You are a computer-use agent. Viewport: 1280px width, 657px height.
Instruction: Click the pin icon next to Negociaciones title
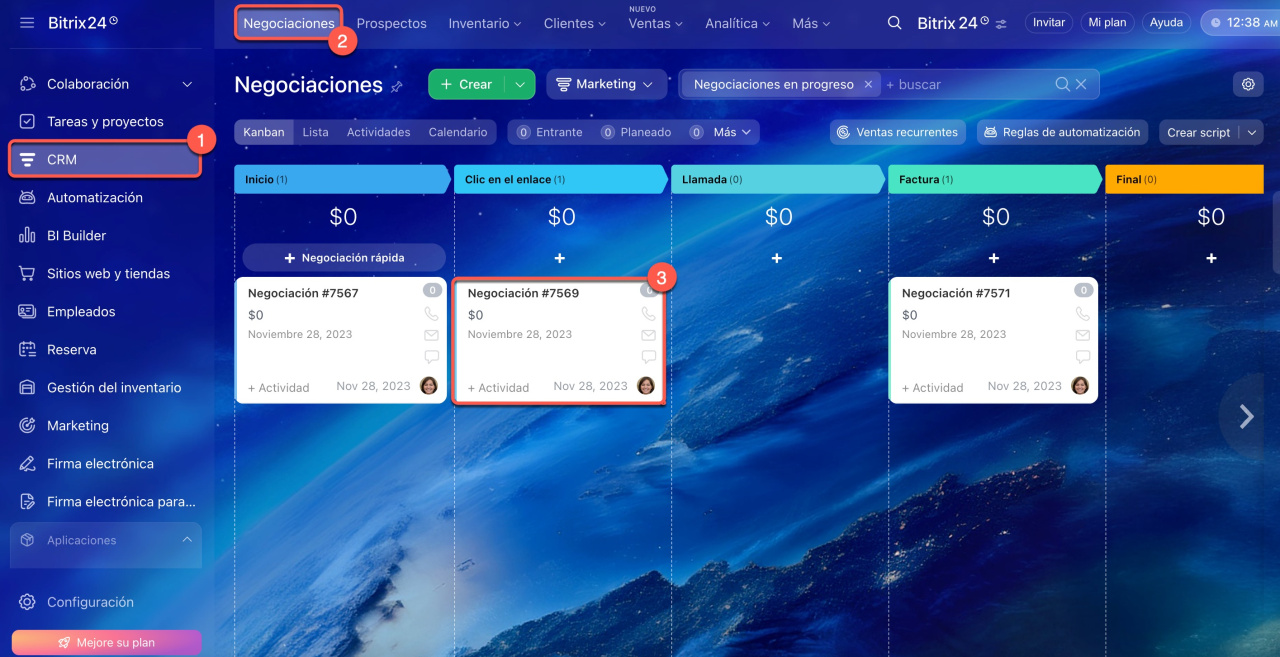coord(397,87)
